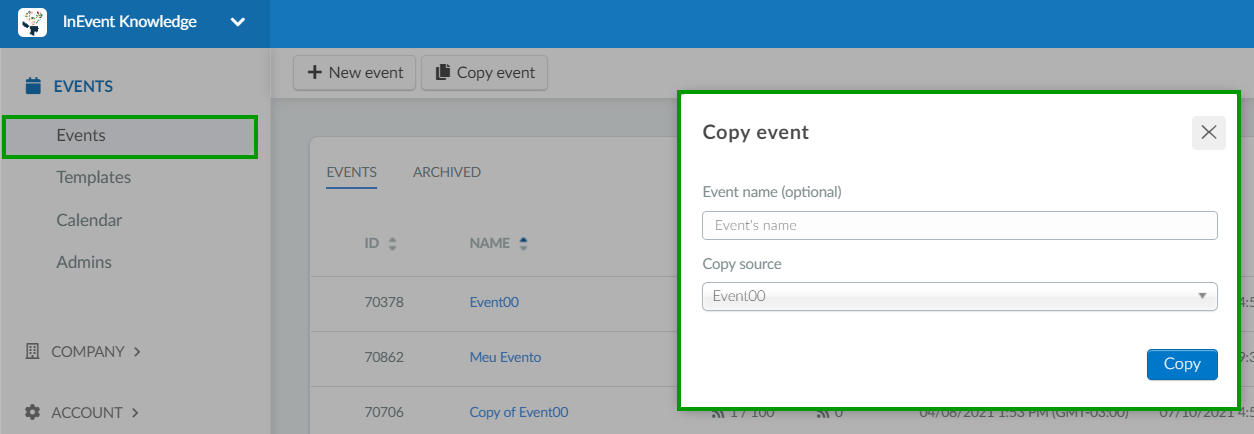Open Admins in the sidebar
Screen dimensions: 1254x434
point(84,262)
